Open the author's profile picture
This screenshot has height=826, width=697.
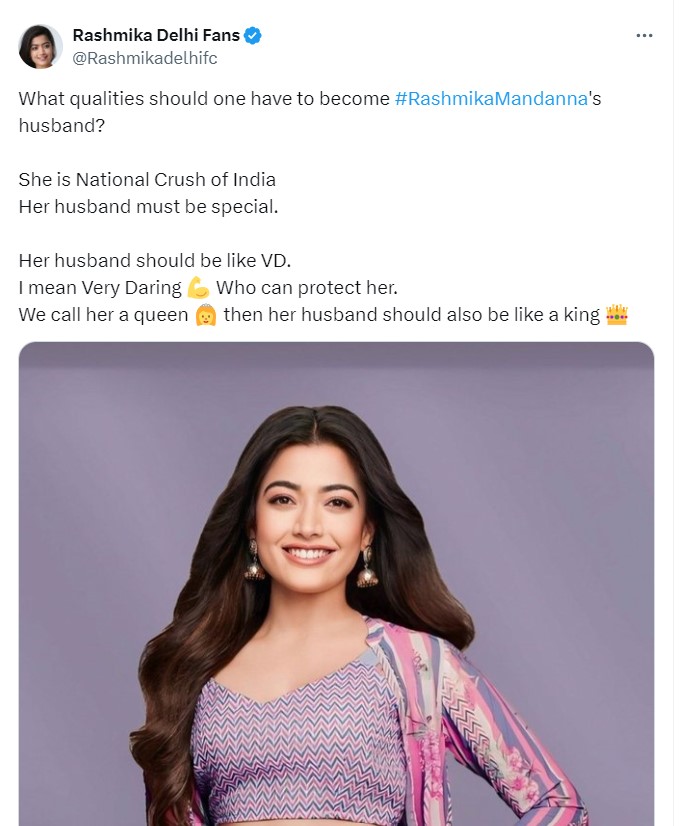point(40,46)
